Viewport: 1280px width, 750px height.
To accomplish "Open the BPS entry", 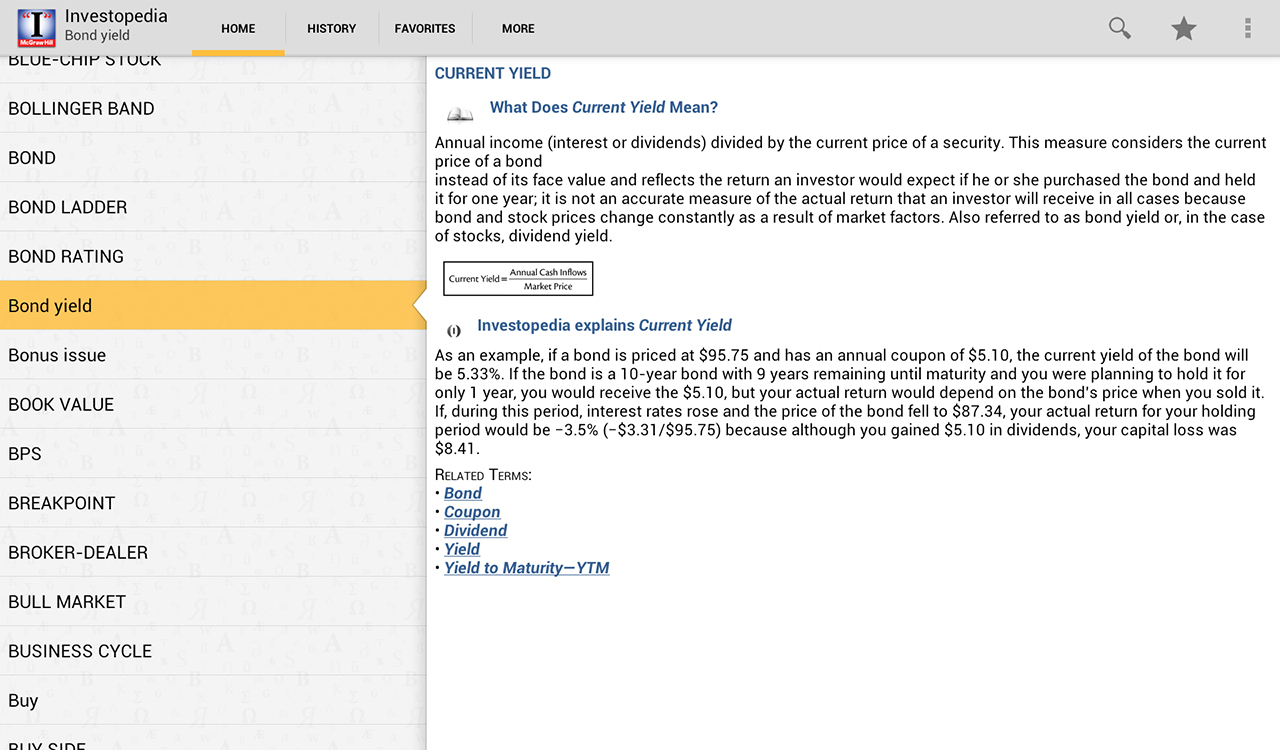I will pyautogui.click(x=213, y=454).
